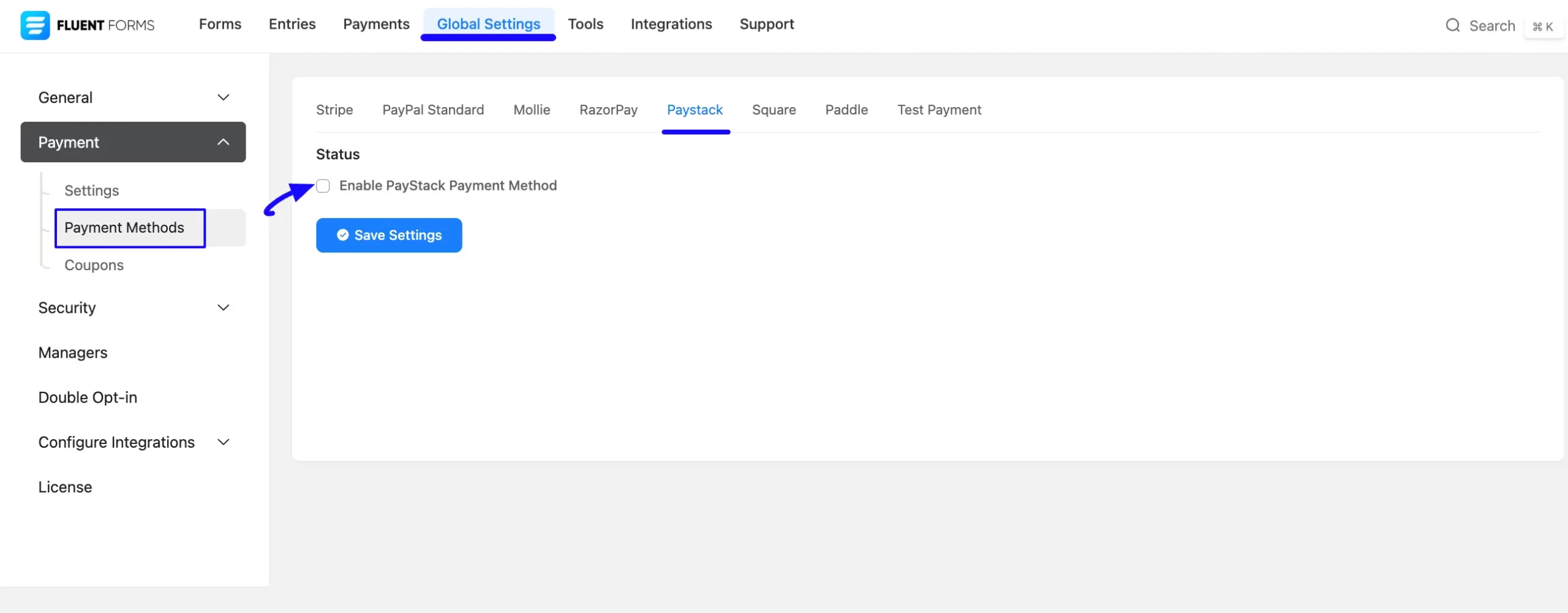
Task: Open Settings under Payment
Action: [91, 190]
